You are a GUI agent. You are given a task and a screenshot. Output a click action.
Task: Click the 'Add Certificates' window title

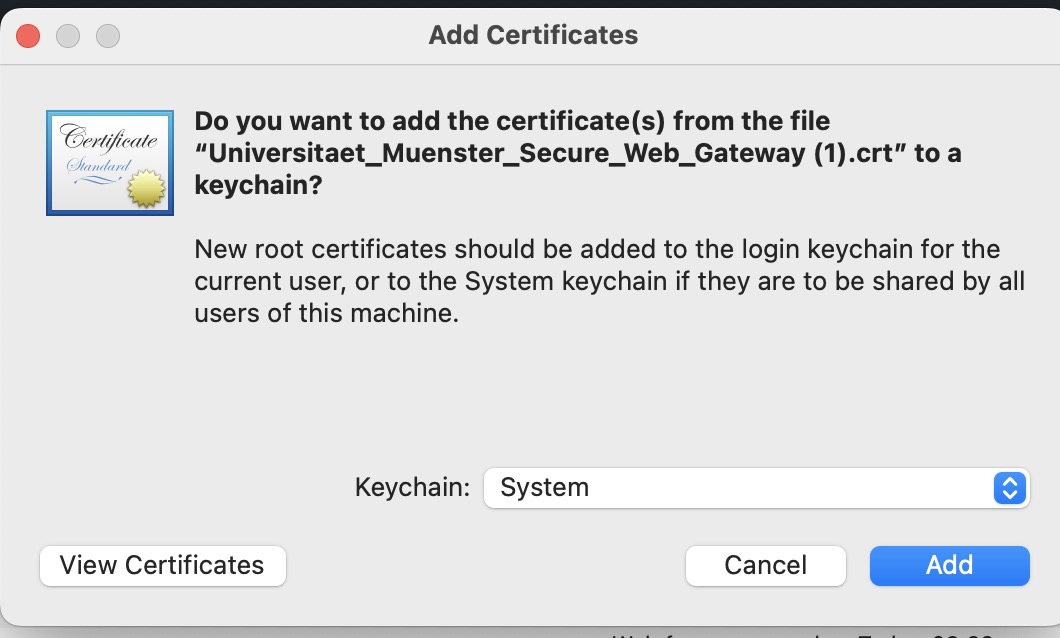[533, 35]
